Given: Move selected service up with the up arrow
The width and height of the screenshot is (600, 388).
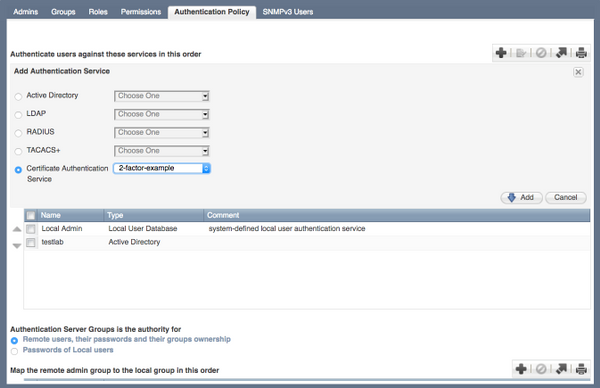Looking at the screenshot, I should click(x=17, y=229).
